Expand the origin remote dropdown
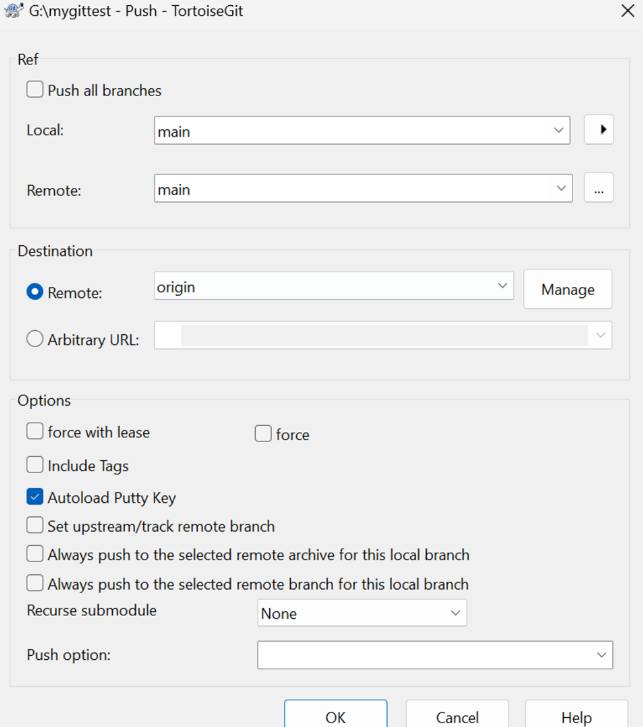Viewport: 643px width, 727px height. tap(502, 286)
